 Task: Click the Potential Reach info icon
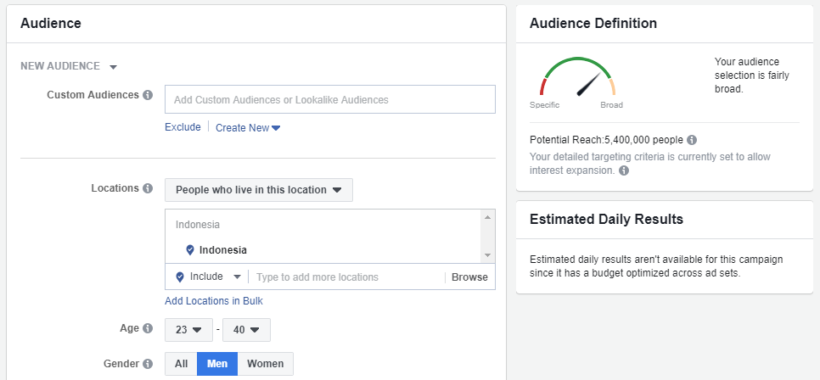(x=692, y=140)
